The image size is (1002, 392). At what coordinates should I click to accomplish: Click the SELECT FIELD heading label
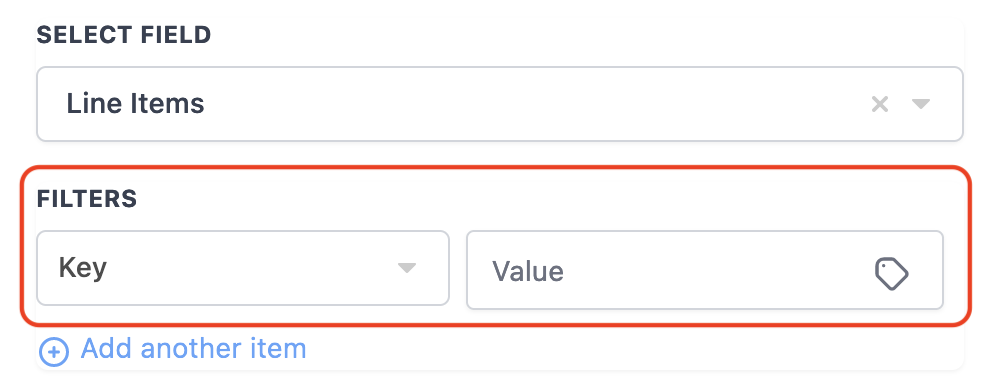(124, 35)
